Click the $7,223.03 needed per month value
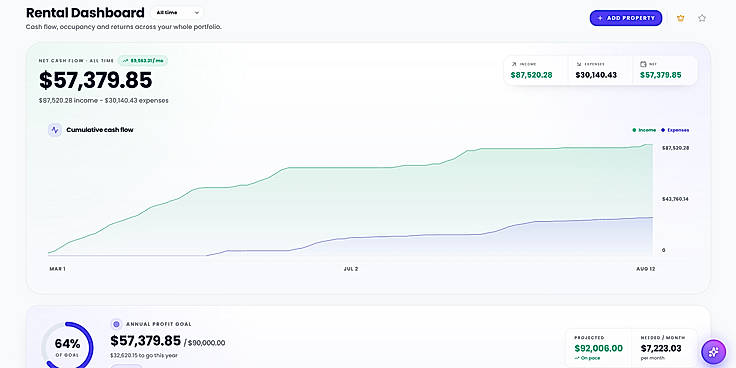736x368 pixels. [661, 348]
